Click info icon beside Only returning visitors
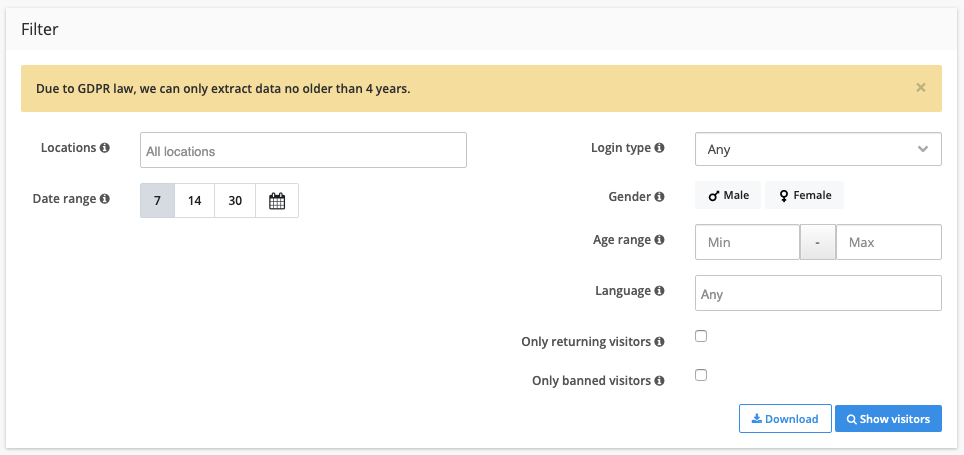This screenshot has height=455, width=964. (660, 342)
